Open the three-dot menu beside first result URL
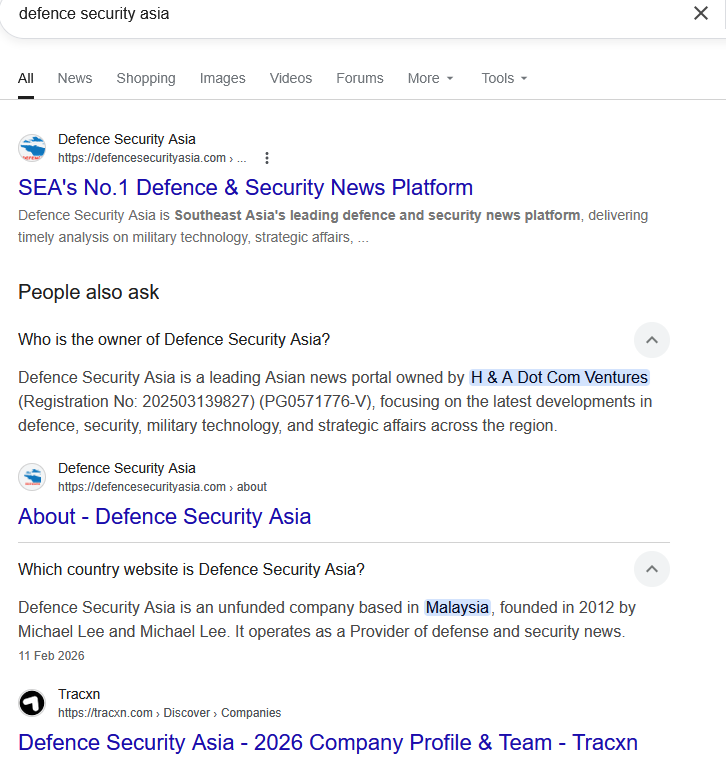This screenshot has width=726, height=769. [x=267, y=158]
